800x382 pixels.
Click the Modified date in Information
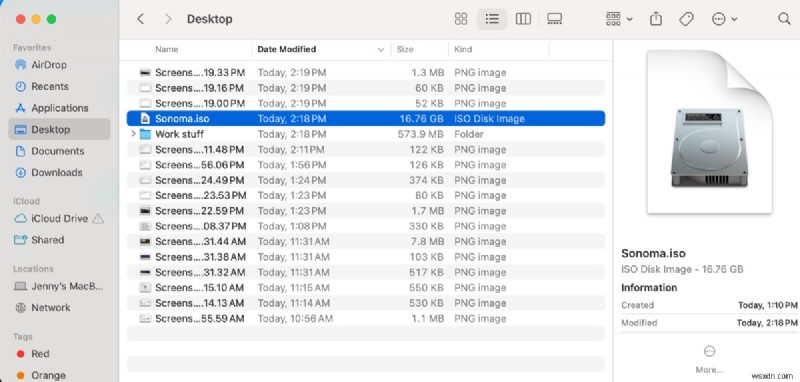point(767,323)
